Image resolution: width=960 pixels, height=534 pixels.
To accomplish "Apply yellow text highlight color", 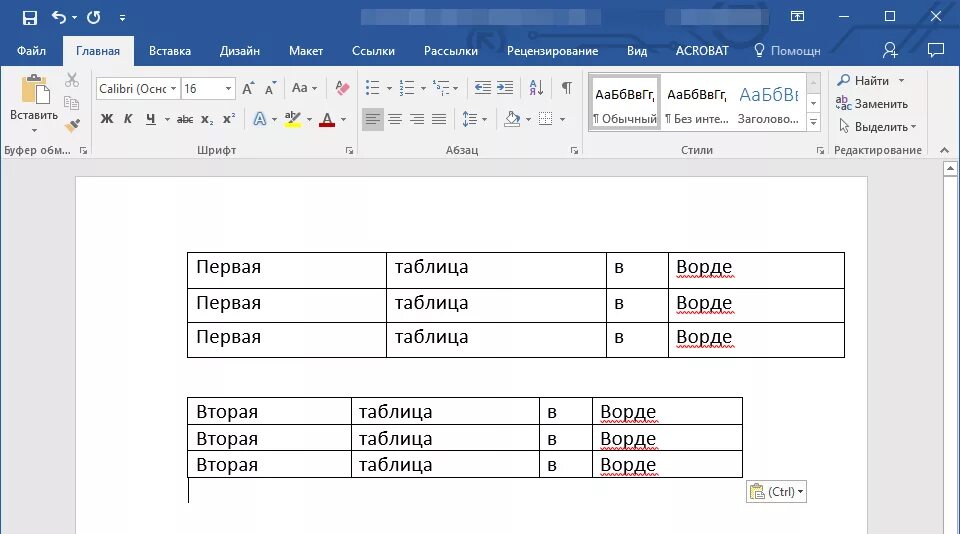I will tap(293, 119).
